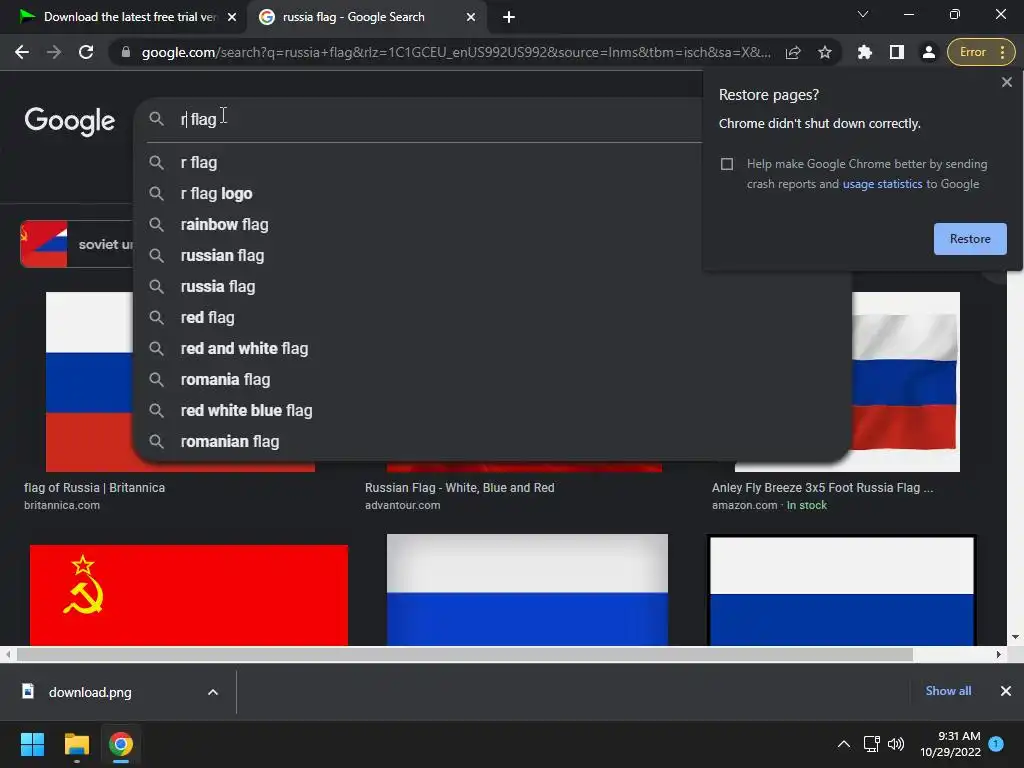The width and height of the screenshot is (1024, 768).
Task: Go back to the previous page
Action: click(x=22, y=52)
